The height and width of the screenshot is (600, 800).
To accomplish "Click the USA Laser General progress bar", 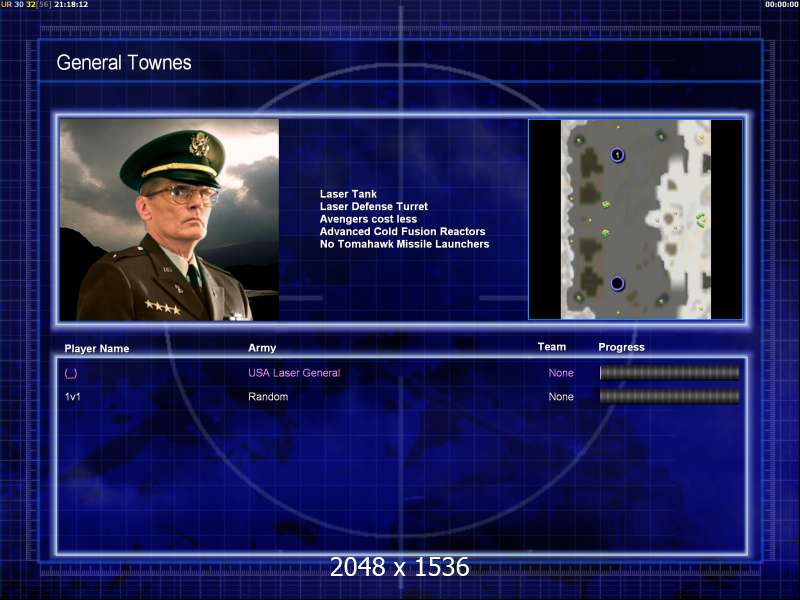I will click(x=669, y=373).
